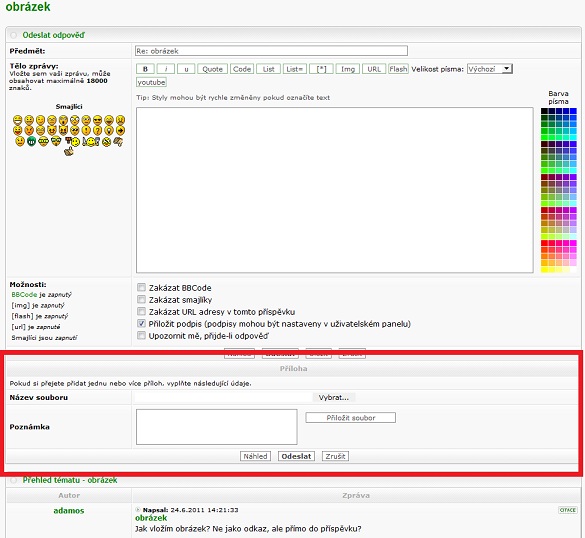Insert the light bulb idea smiley
The width and height of the screenshot is (585, 538).
[109, 131]
